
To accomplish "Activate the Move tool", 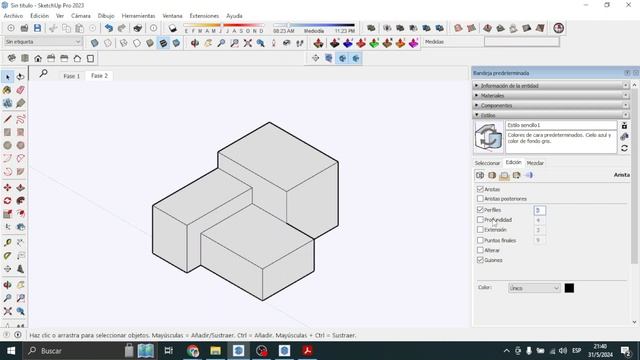I will click(7, 188).
